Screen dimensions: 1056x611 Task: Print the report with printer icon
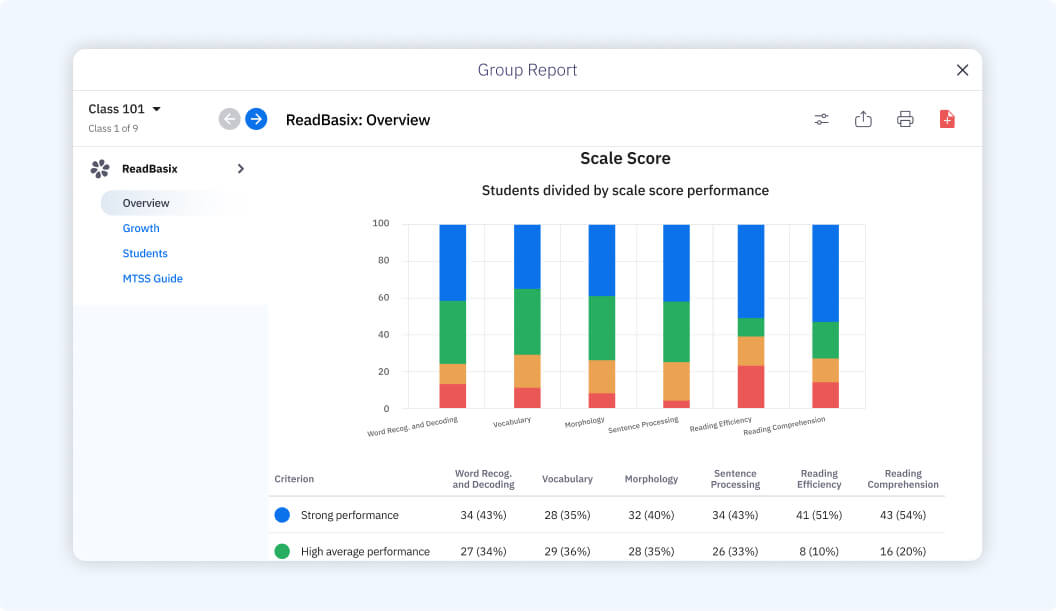coord(905,119)
